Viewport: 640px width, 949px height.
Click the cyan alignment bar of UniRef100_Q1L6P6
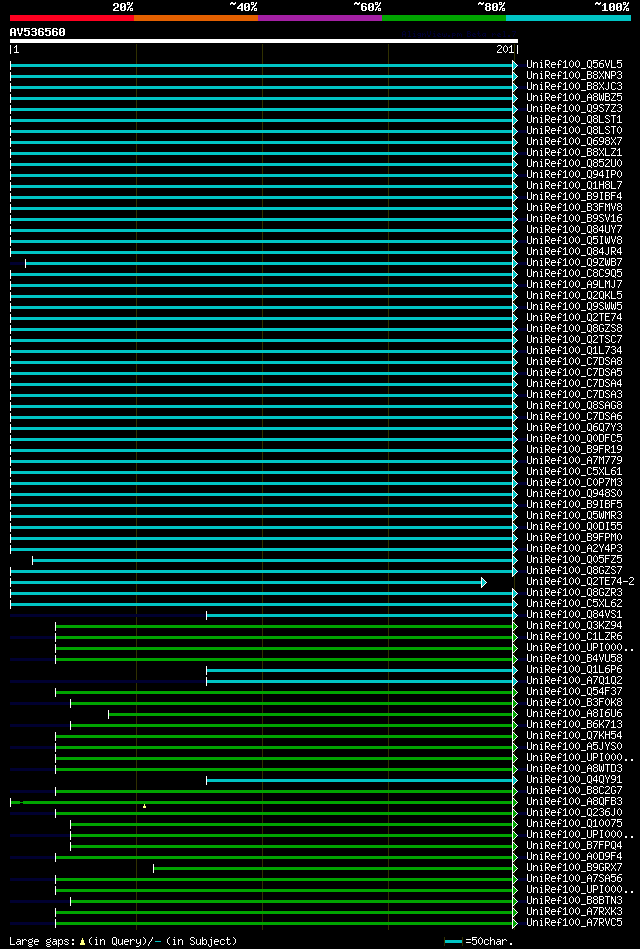coord(360,671)
